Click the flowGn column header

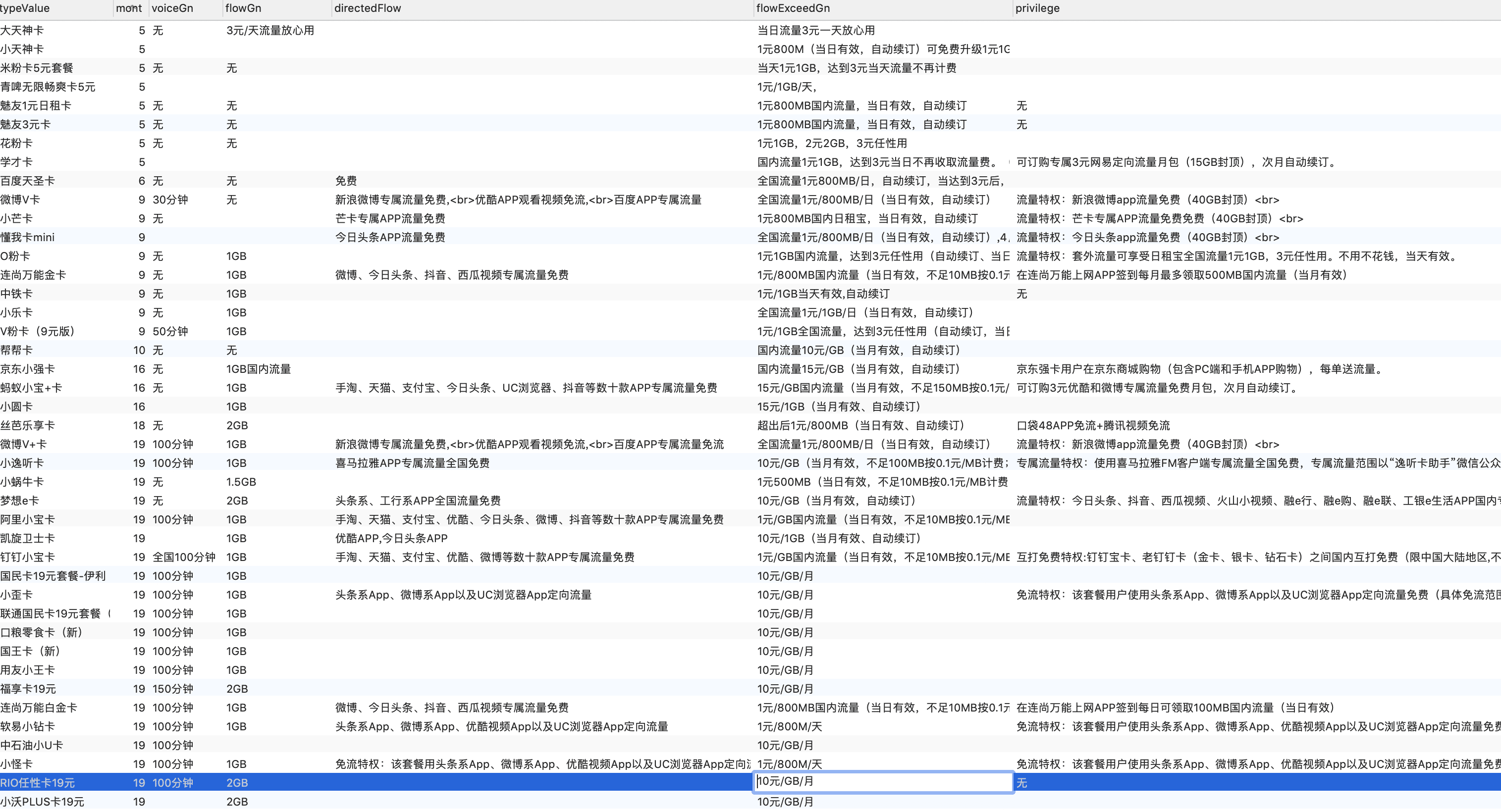(x=243, y=8)
